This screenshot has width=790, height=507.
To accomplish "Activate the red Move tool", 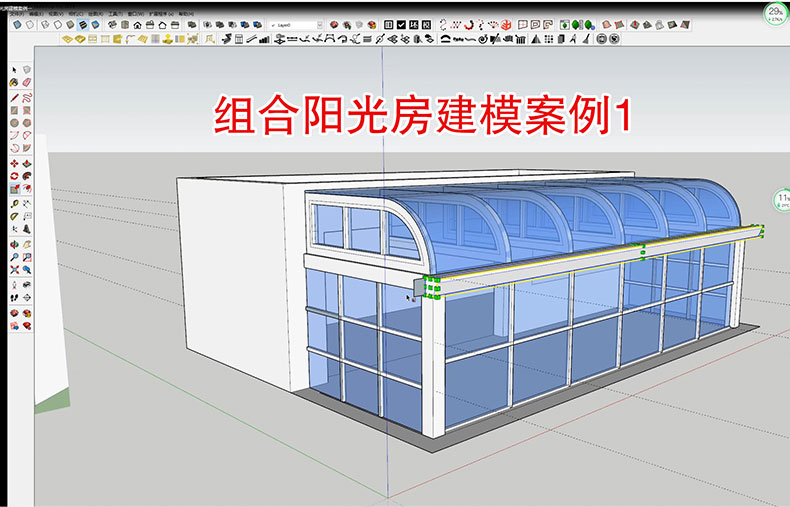I will click(x=13, y=163).
